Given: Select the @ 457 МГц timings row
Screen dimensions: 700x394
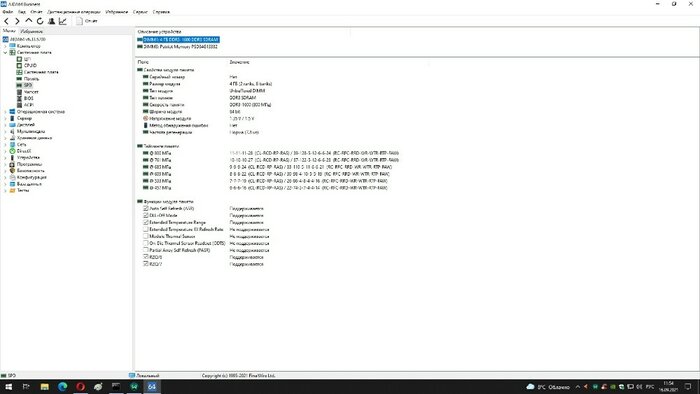Looking at the screenshot, I should (x=265, y=188).
